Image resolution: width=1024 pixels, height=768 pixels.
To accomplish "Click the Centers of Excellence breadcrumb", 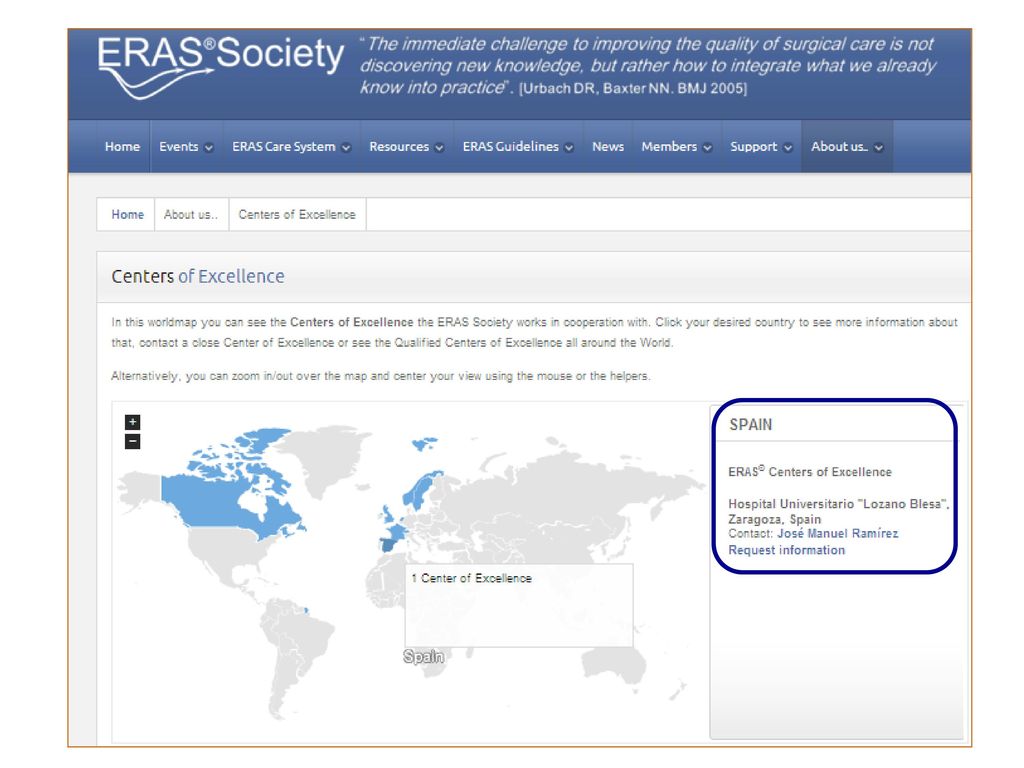I will 297,215.
